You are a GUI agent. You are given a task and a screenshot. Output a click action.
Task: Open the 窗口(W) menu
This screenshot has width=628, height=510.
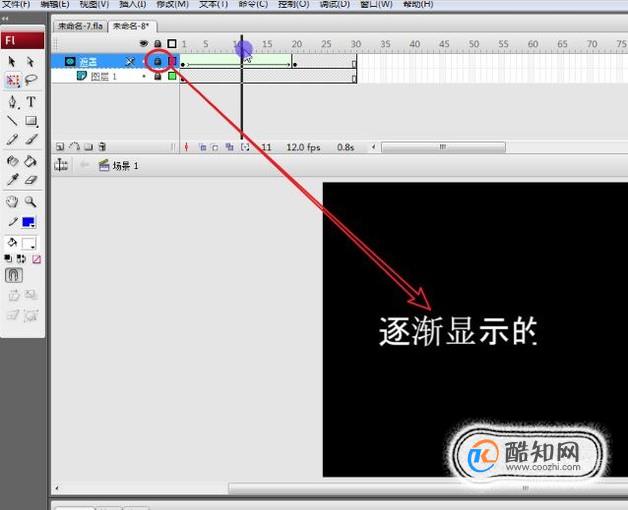pos(376,4)
